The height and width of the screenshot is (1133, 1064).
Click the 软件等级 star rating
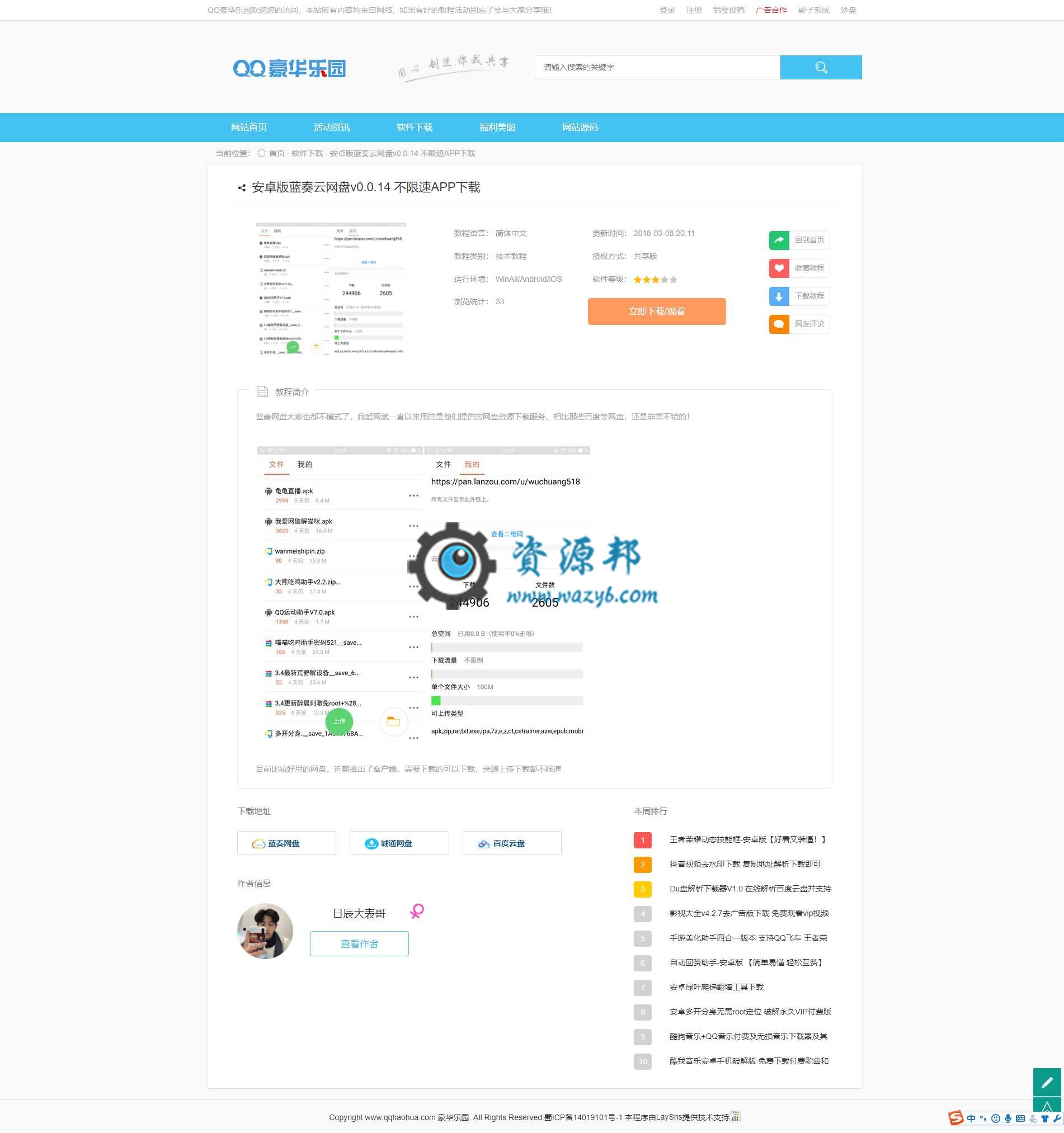[x=655, y=280]
